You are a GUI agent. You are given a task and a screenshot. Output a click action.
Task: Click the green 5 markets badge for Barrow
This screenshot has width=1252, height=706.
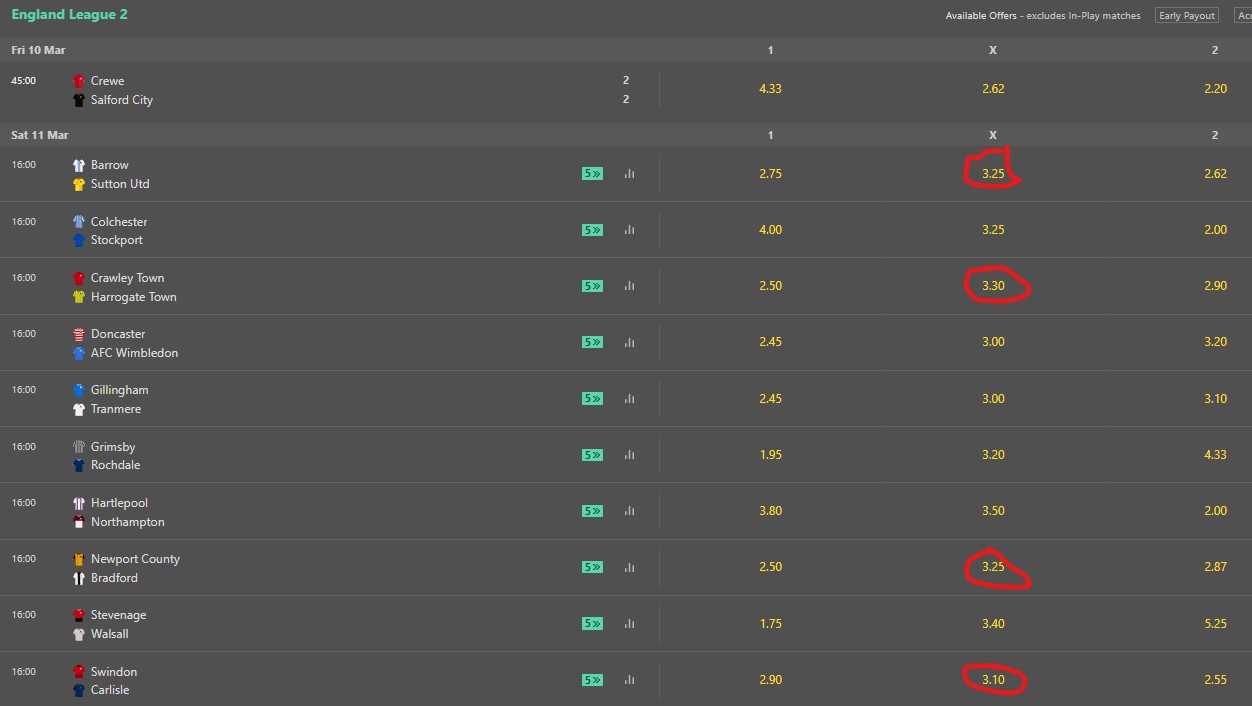tap(593, 174)
